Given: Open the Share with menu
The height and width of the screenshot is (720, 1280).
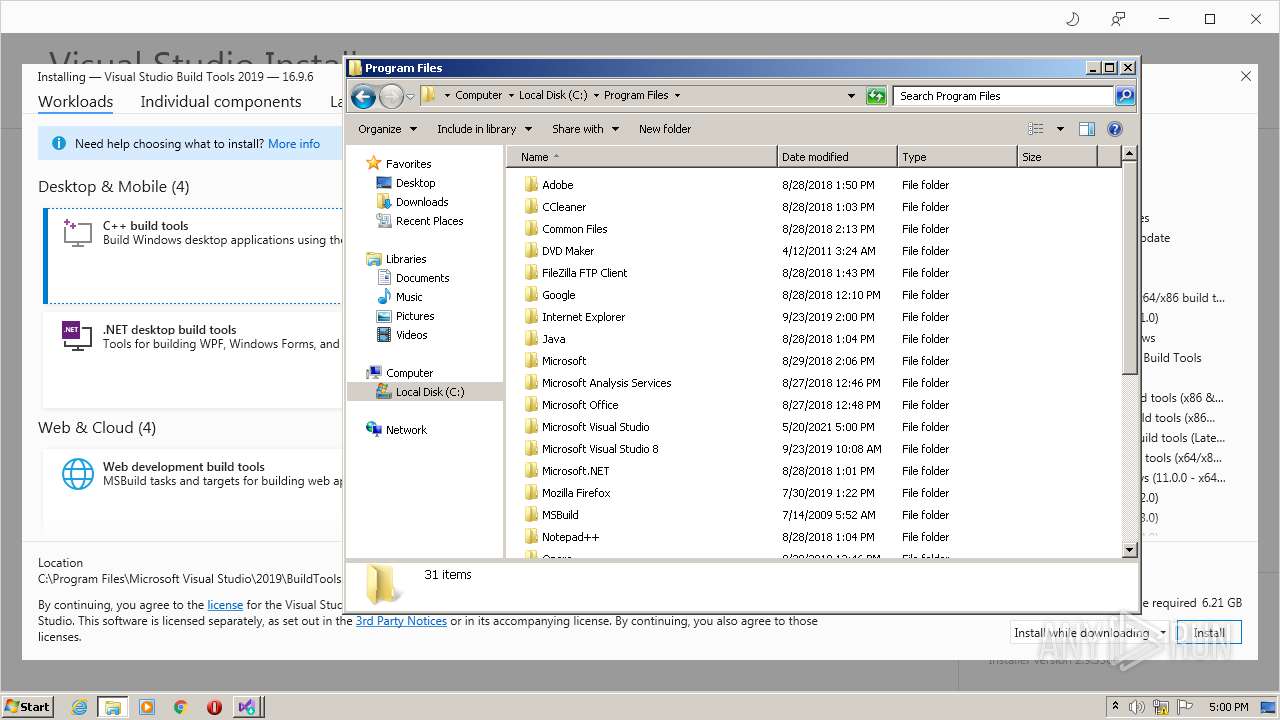Looking at the screenshot, I should coord(585,129).
